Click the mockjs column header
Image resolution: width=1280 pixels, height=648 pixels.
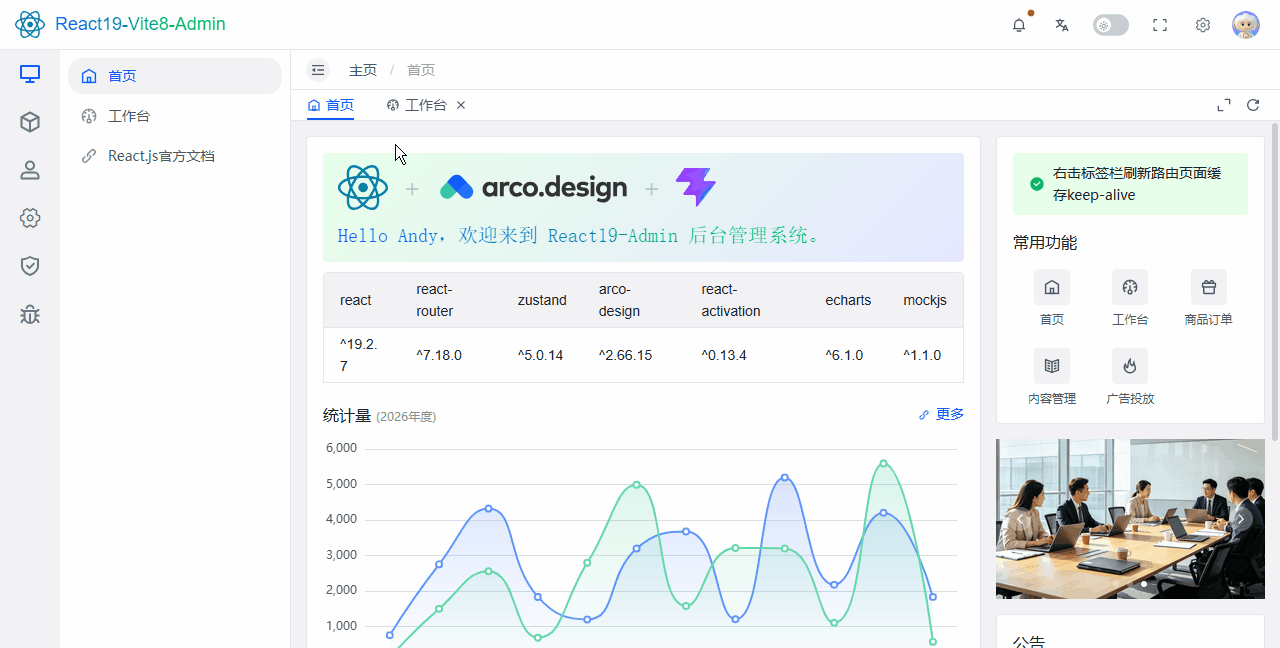(x=925, y=300)
